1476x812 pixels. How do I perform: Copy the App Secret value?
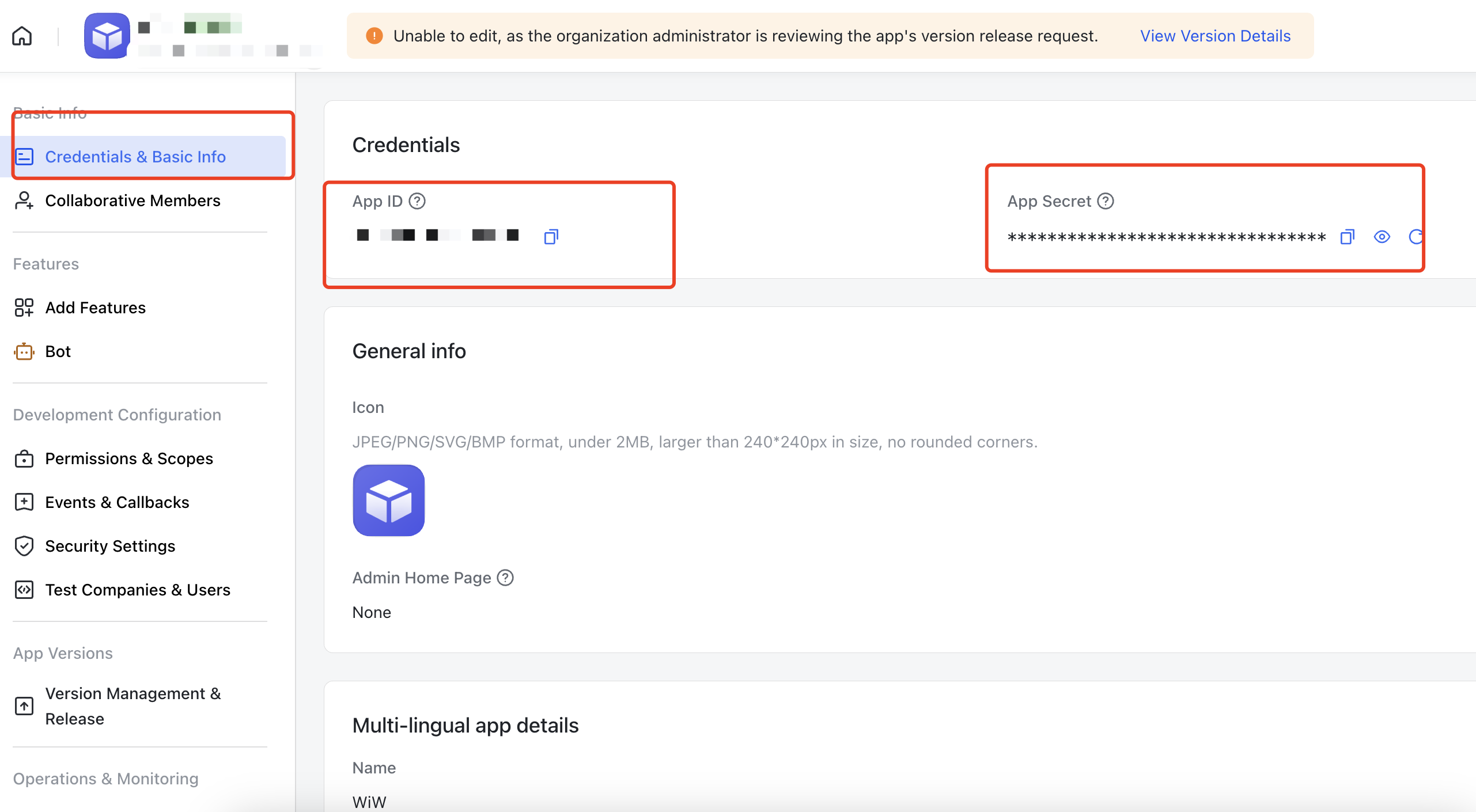[1347, 237]
